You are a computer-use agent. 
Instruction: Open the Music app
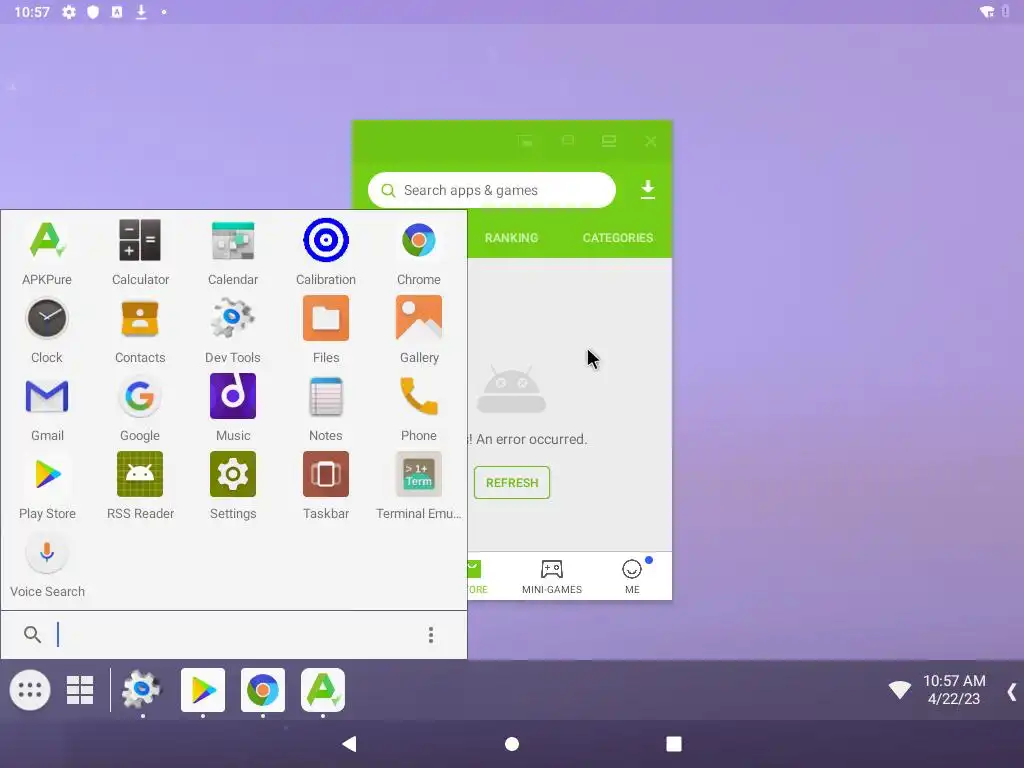[x=233, y=408]
